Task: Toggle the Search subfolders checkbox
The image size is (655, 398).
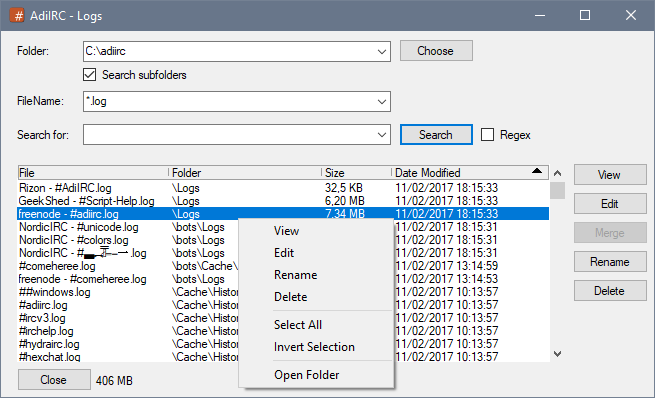Action: click(x=89, y=75)
